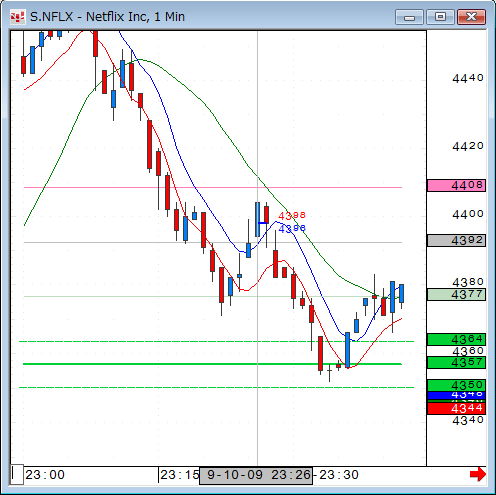This screenshot has width=496, height=495.
Task: Maximize the S.NFLX chart window
Action: [440, 17]
